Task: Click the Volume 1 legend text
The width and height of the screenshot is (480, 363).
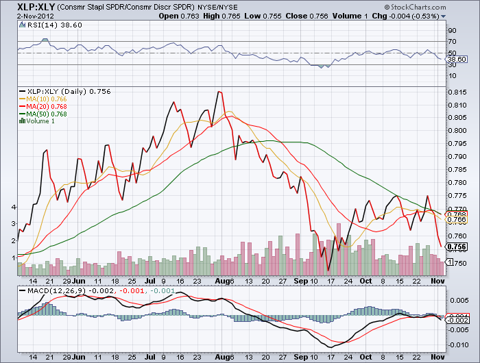Action: pyautogui.click(x=40, y=121)
